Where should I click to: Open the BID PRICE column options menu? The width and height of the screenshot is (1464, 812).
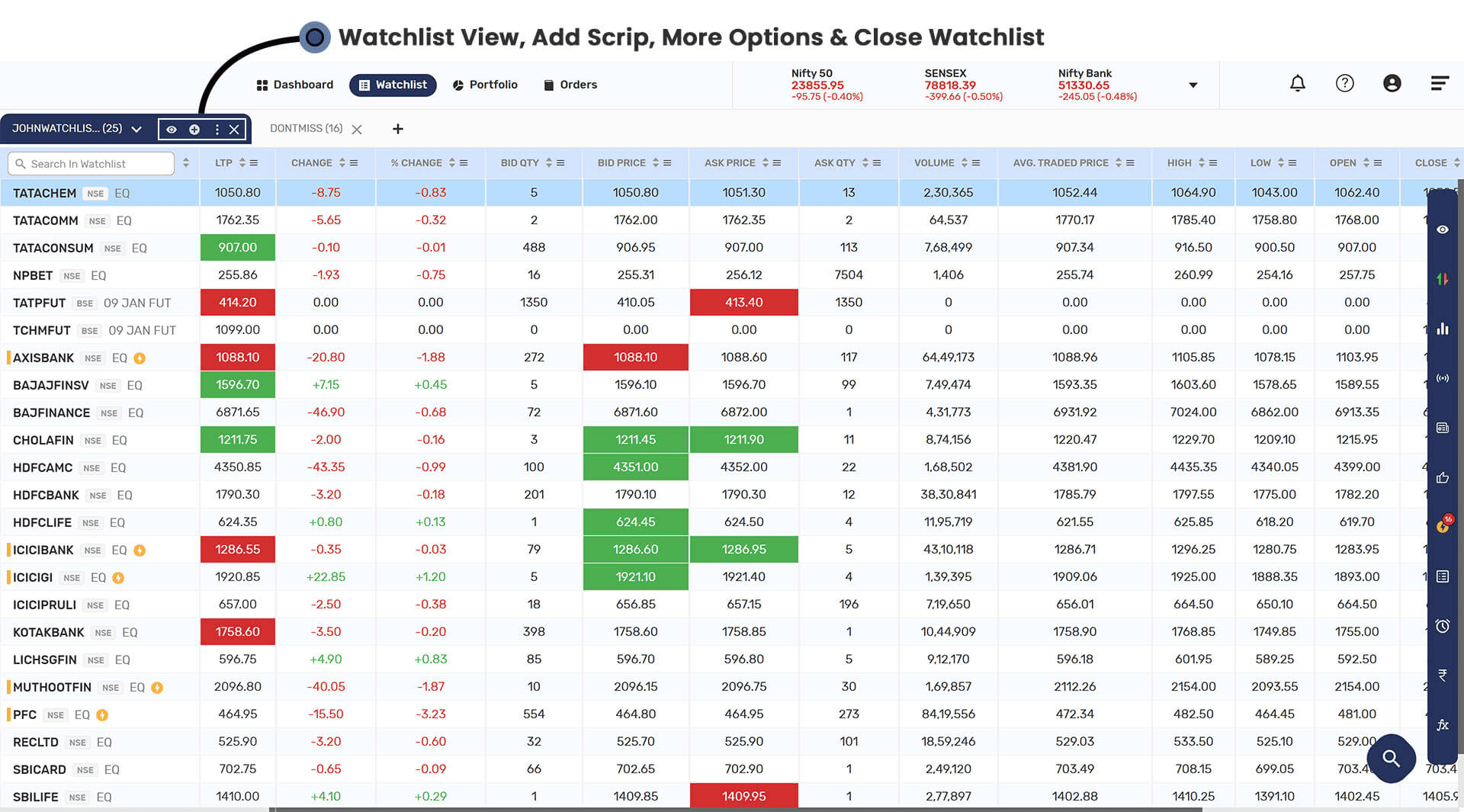click(667, 163)
